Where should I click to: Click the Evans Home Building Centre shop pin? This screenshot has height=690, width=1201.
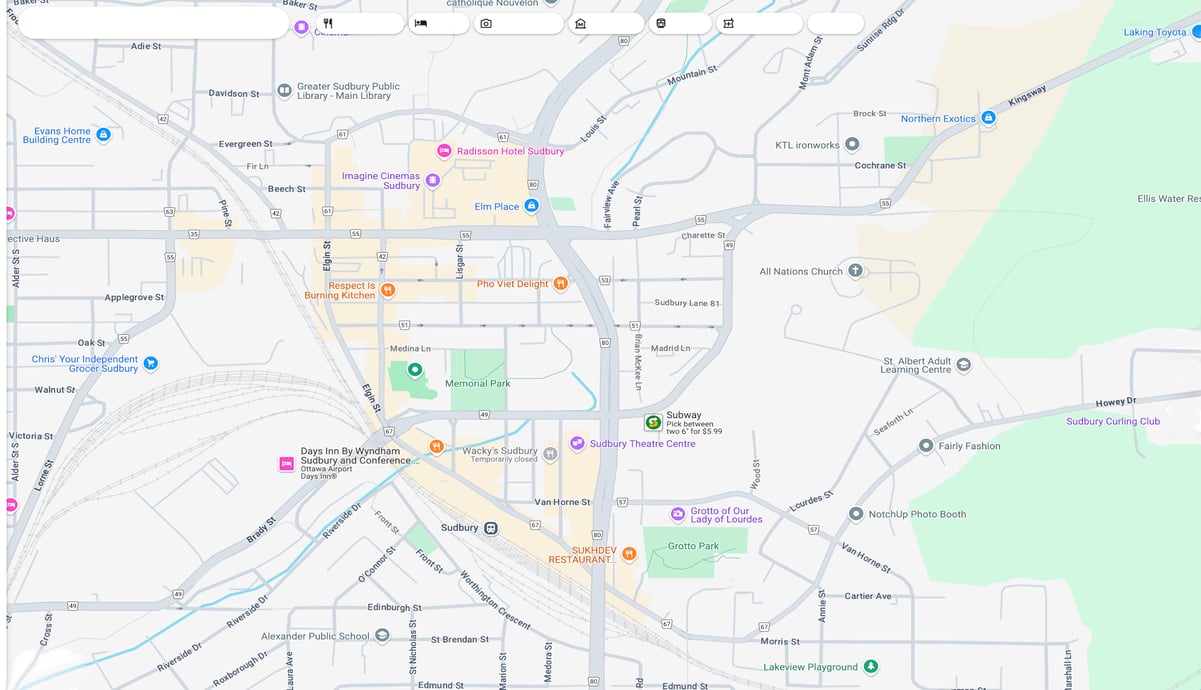(x=103, y=134)
